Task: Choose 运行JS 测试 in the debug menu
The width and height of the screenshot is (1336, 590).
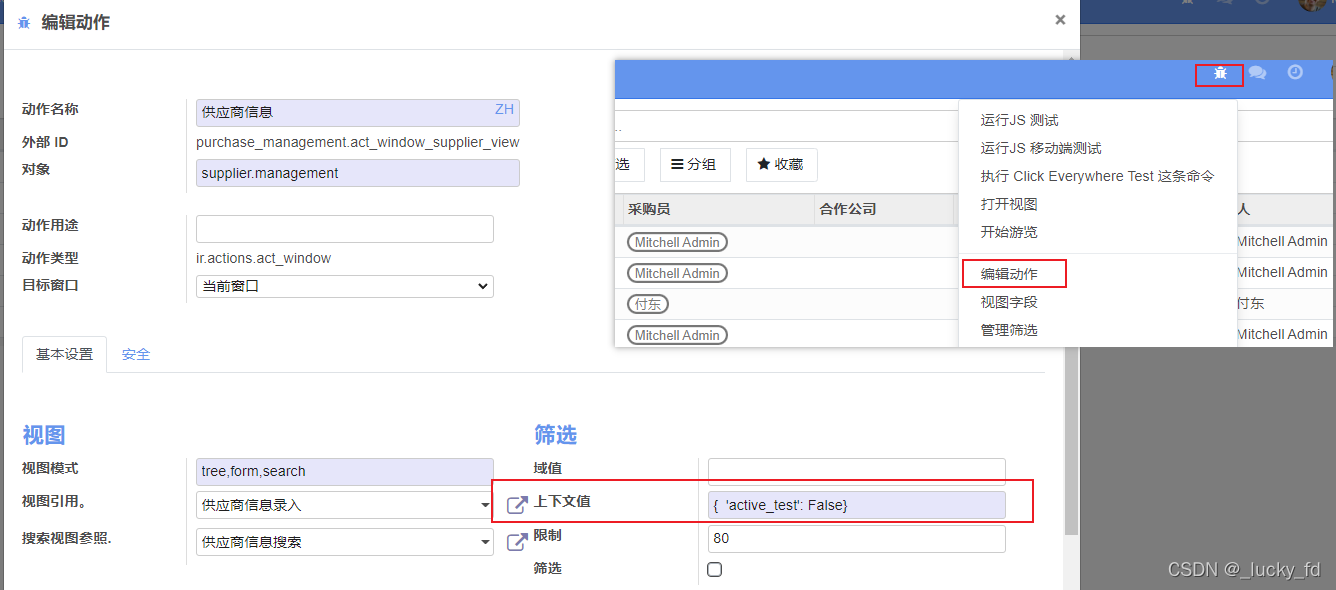Action: coord(1013,119)
